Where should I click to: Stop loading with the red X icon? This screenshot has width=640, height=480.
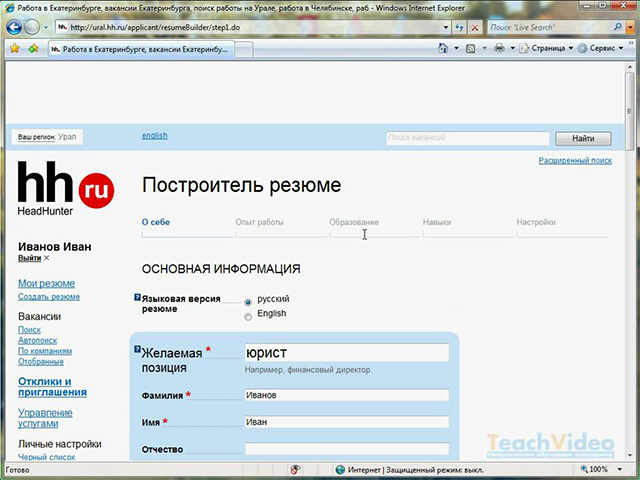[x=475, y=28]
